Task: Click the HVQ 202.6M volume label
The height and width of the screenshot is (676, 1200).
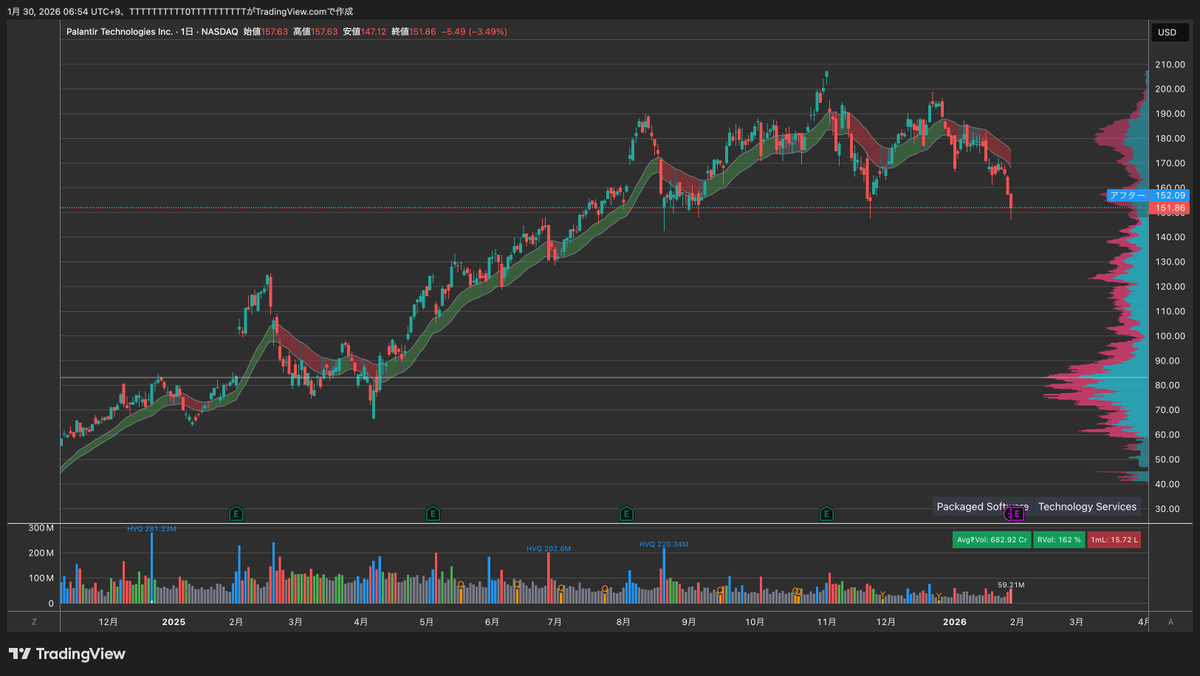Action: coord(549,548)
